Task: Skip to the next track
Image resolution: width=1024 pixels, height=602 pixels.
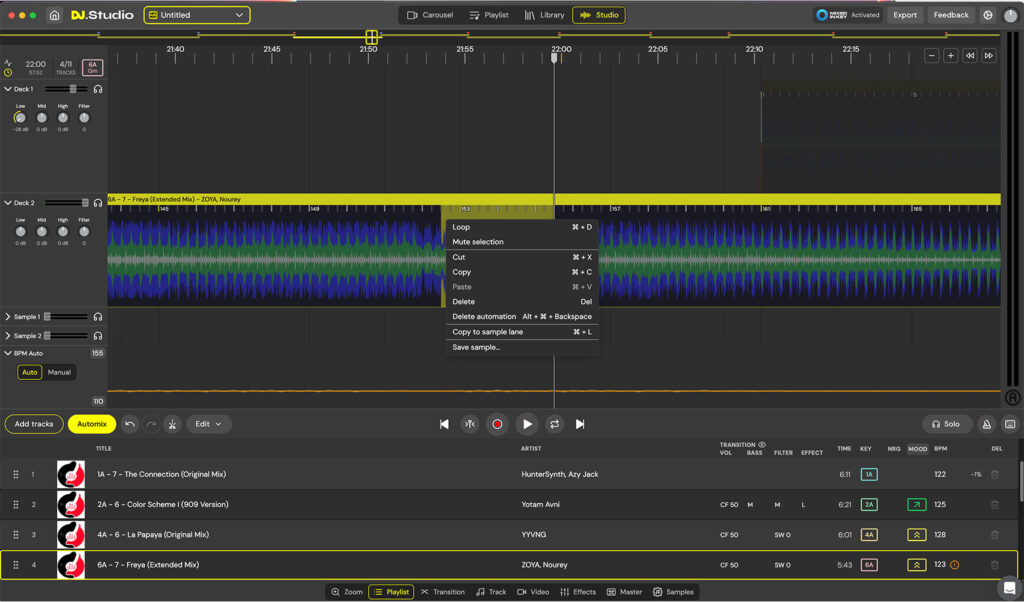Action: [580, 424]
